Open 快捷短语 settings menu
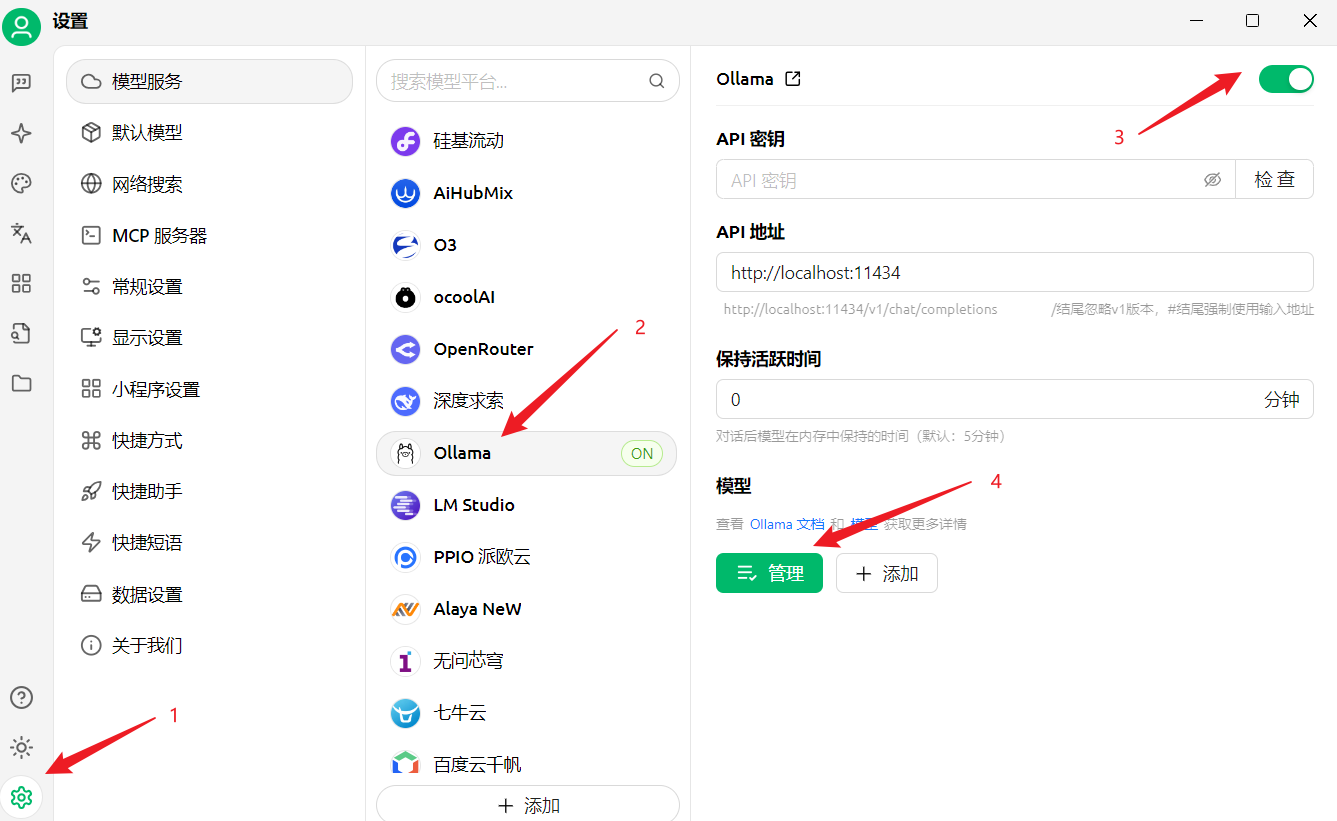The image size is (1337, 821). [210, 543]
